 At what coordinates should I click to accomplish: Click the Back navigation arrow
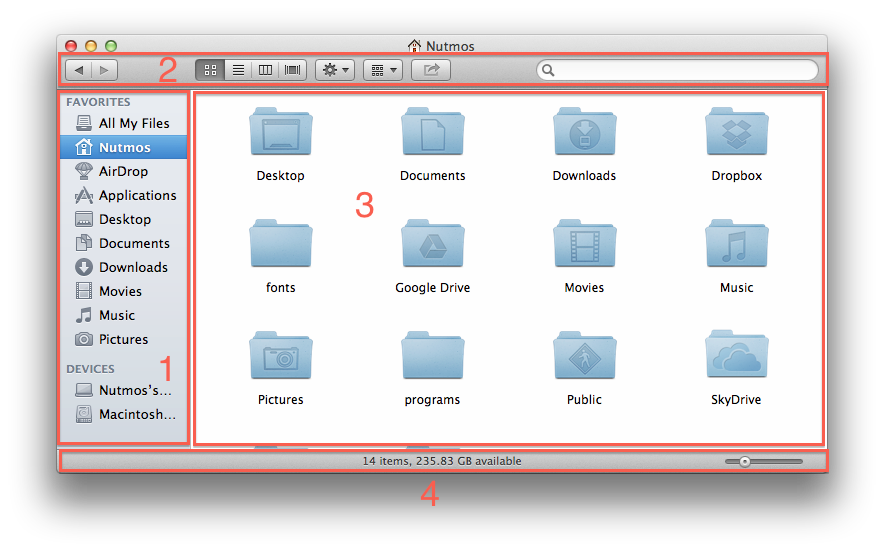79,70
